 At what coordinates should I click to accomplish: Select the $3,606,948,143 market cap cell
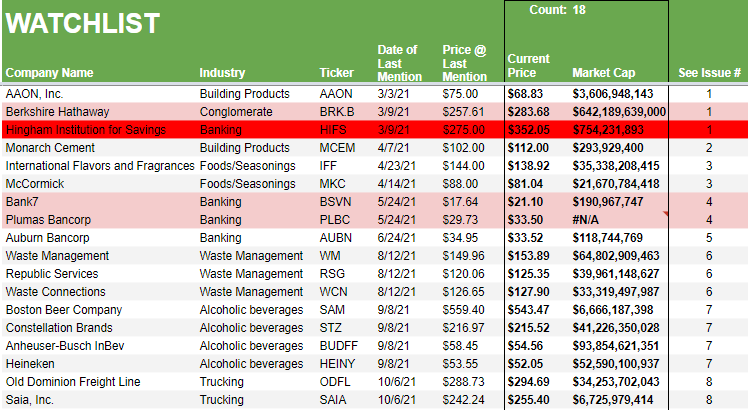click(x=613, y=94)
